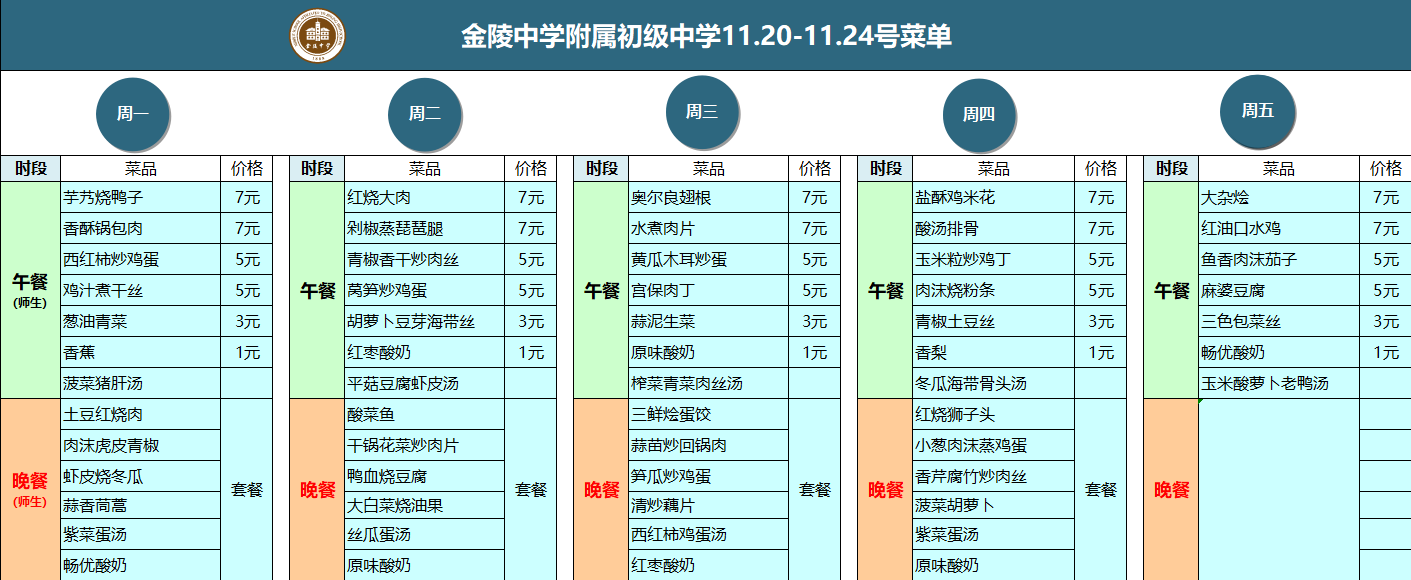Select the cell 剁椒蒸琵琶腿

pyautogui.click(x=425, y=229)
